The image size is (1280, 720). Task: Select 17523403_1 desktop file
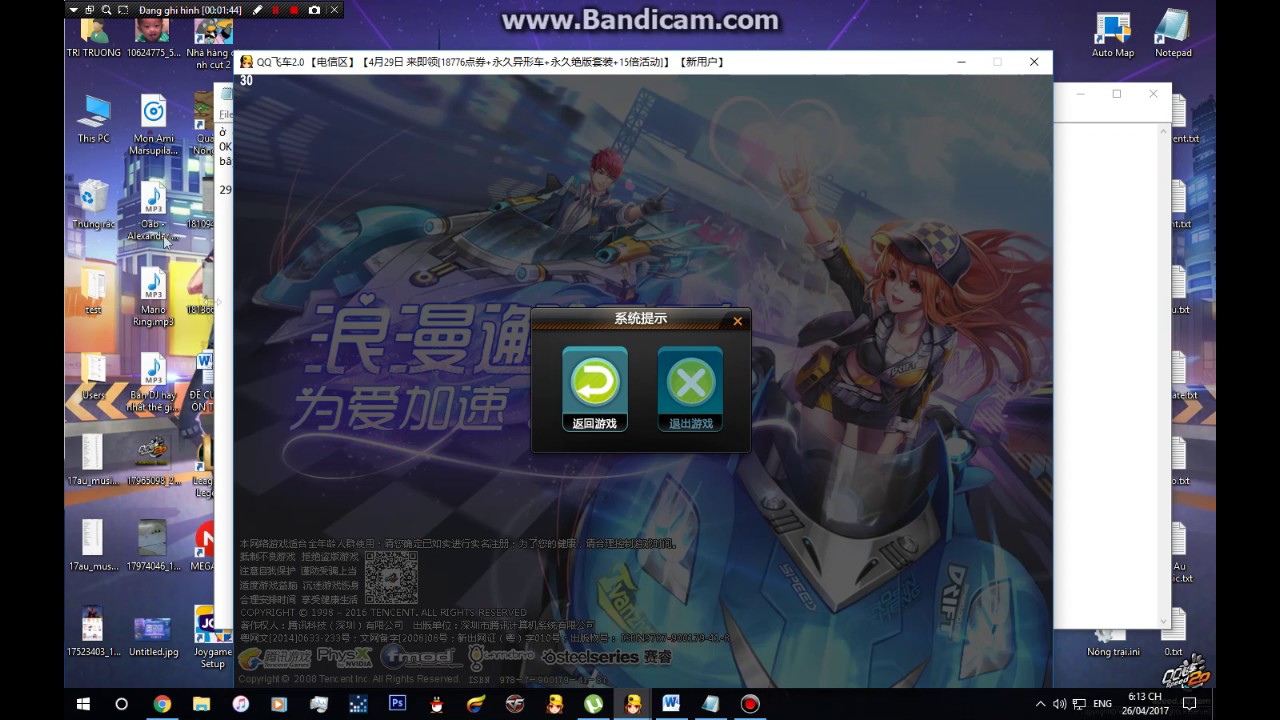pos(93,631)
